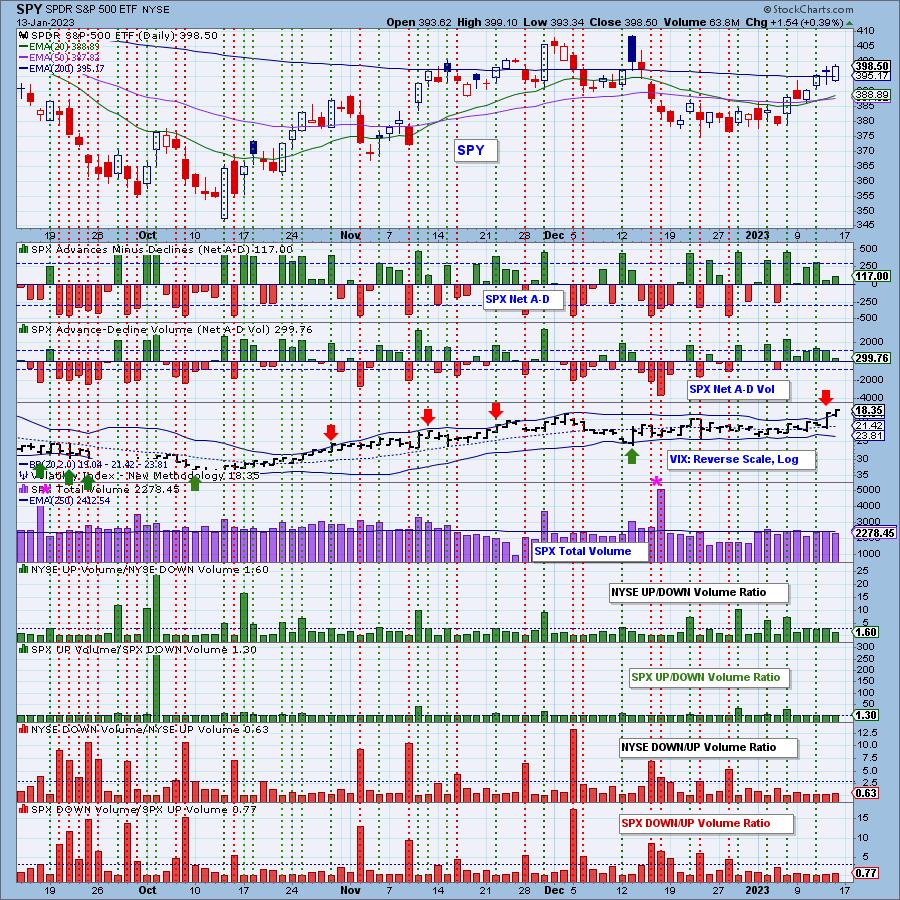Screen dimensions: 900x900
Task: Click the EMA(200) 395.17 legend entry
Action: tap(61, 68)
